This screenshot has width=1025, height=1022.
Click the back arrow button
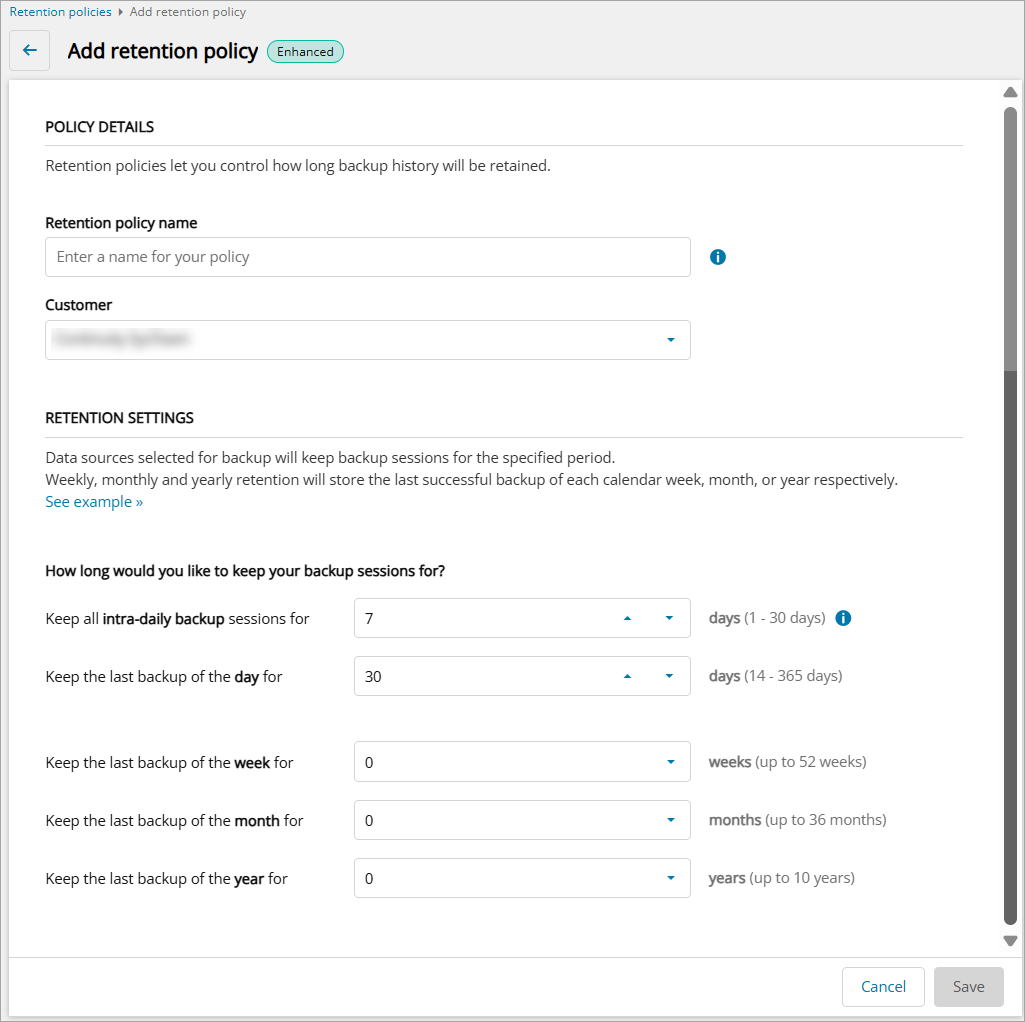[29, 51]
